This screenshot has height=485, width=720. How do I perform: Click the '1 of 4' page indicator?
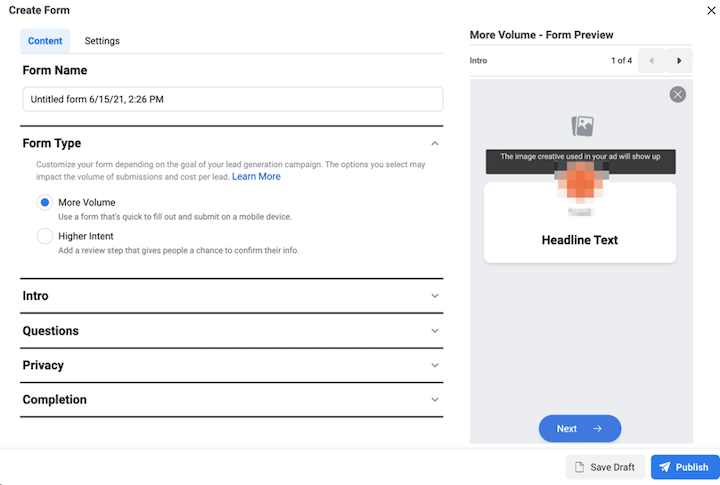coord(621,61)
